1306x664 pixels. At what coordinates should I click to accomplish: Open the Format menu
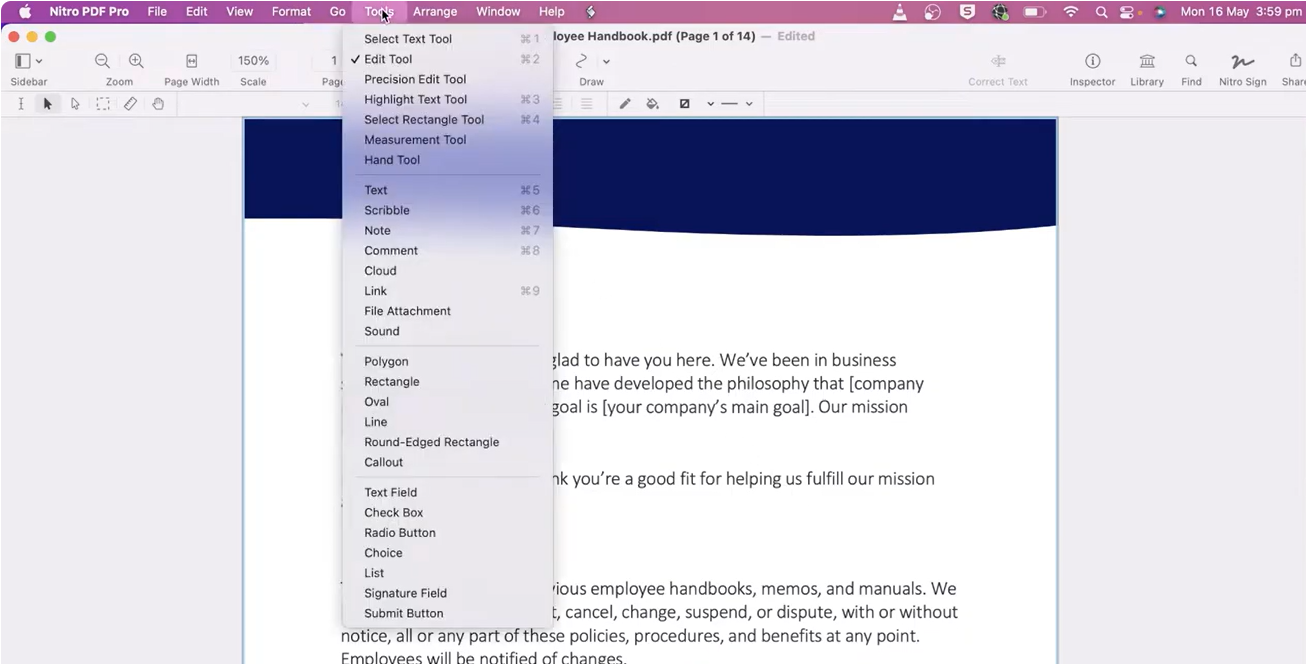(x=291, y=11)
